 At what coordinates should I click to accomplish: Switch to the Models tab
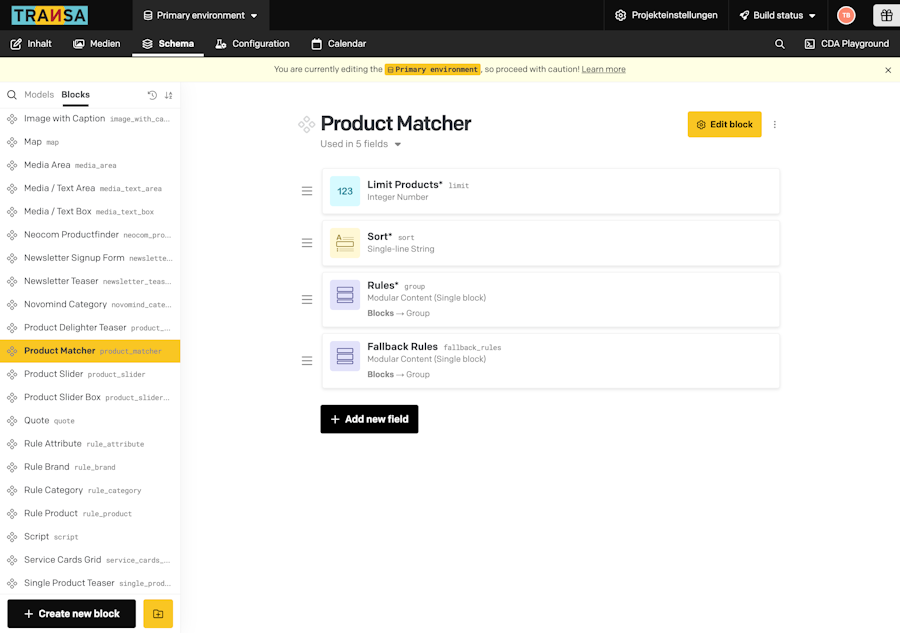coord(39,94)
